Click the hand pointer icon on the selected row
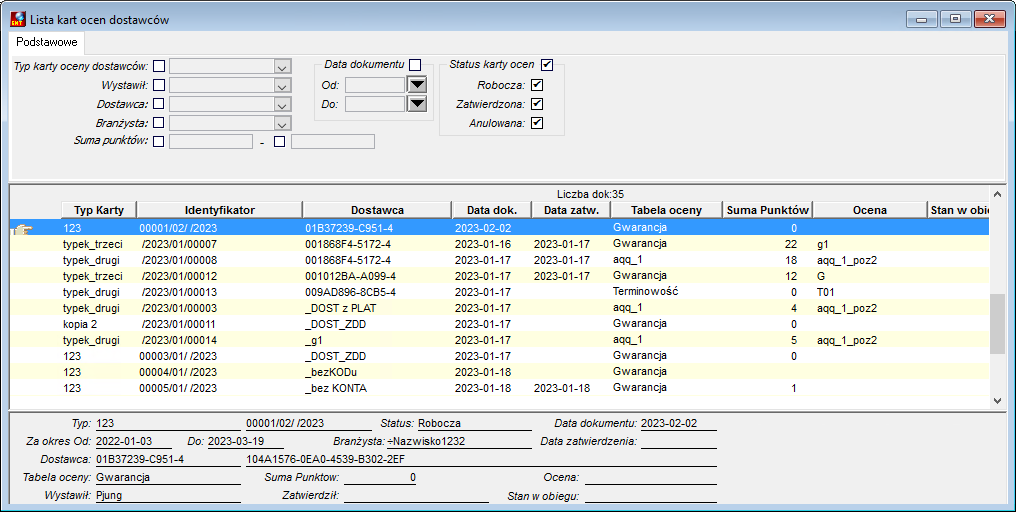 tap(23, 228)
